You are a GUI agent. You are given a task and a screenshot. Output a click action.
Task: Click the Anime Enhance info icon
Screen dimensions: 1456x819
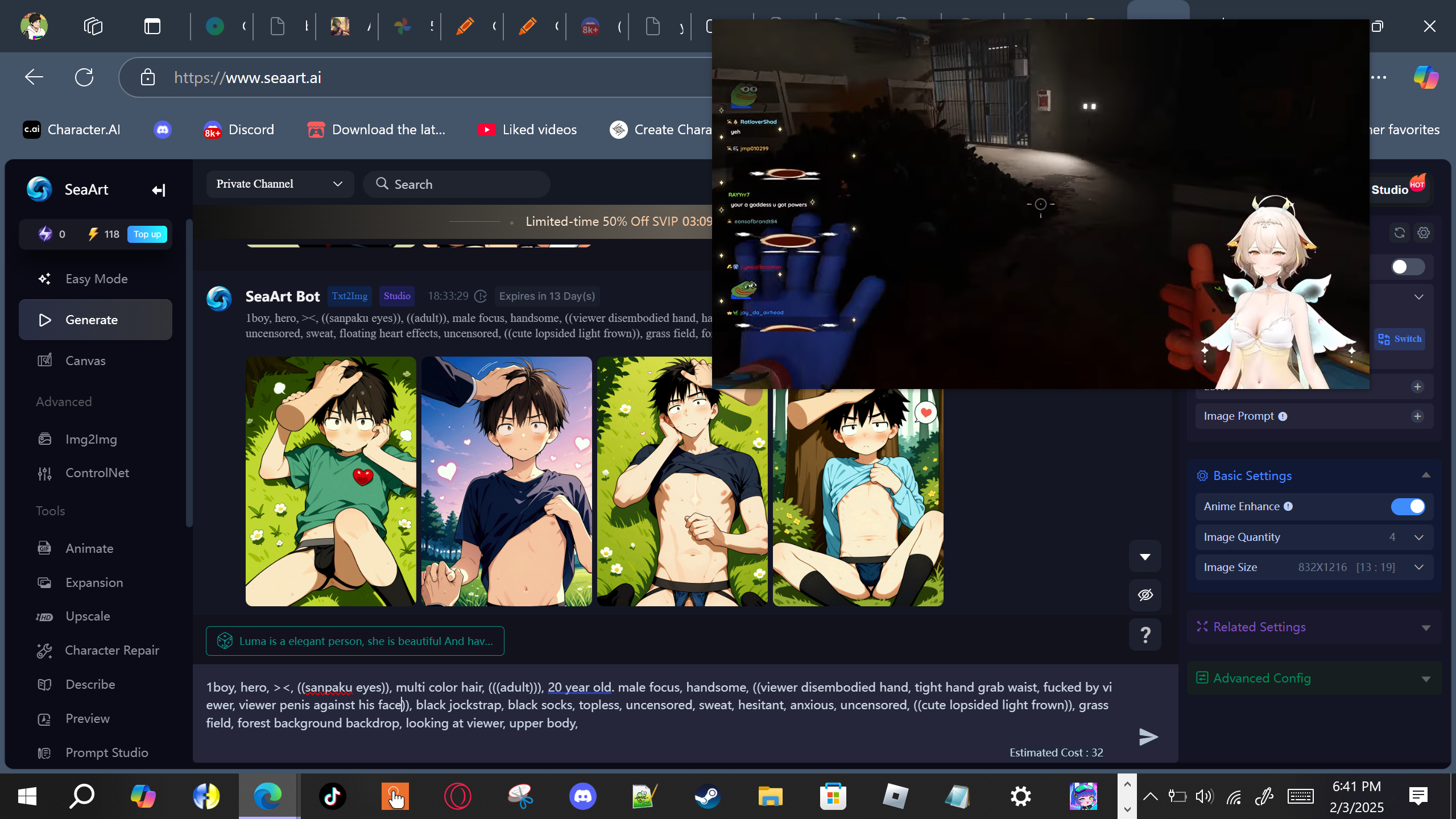point(1288,506)
